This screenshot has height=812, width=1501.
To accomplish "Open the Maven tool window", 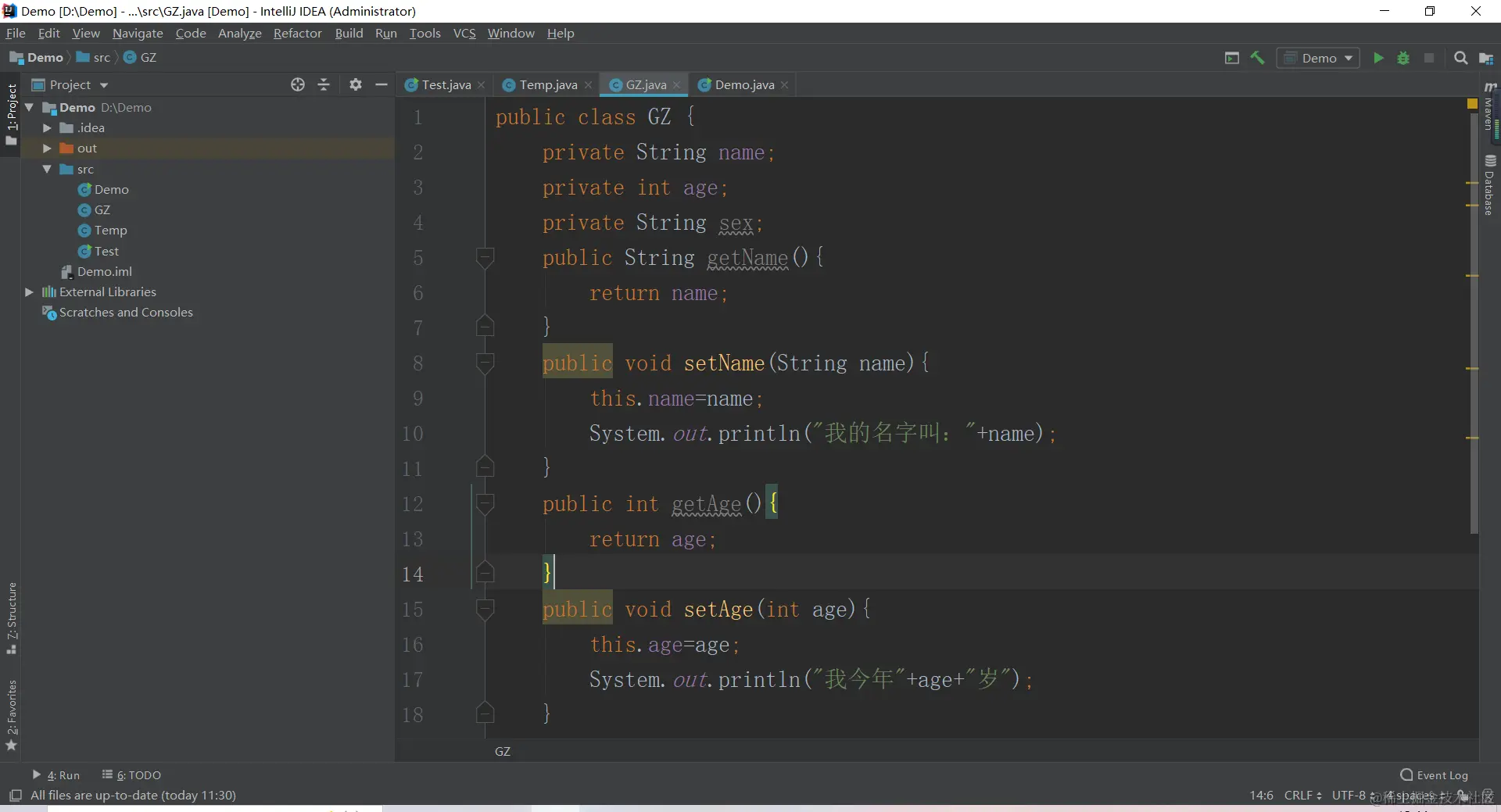I will [x=1490, y=107].
